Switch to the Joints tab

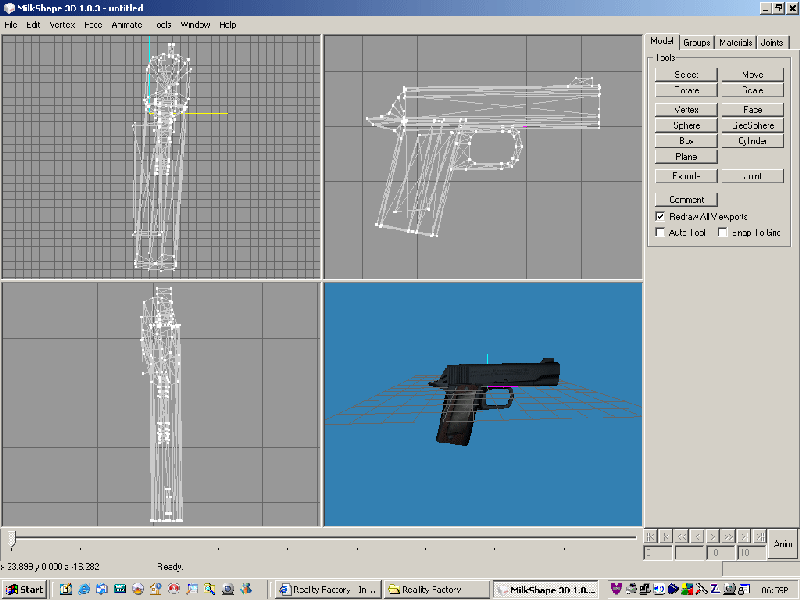click(x=772, y=42)
